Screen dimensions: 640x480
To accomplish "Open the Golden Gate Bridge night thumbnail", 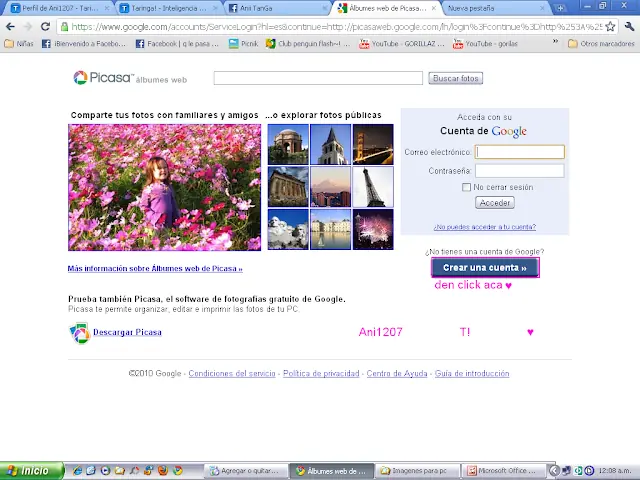I will pyautogui.click(x=373, y=144).
